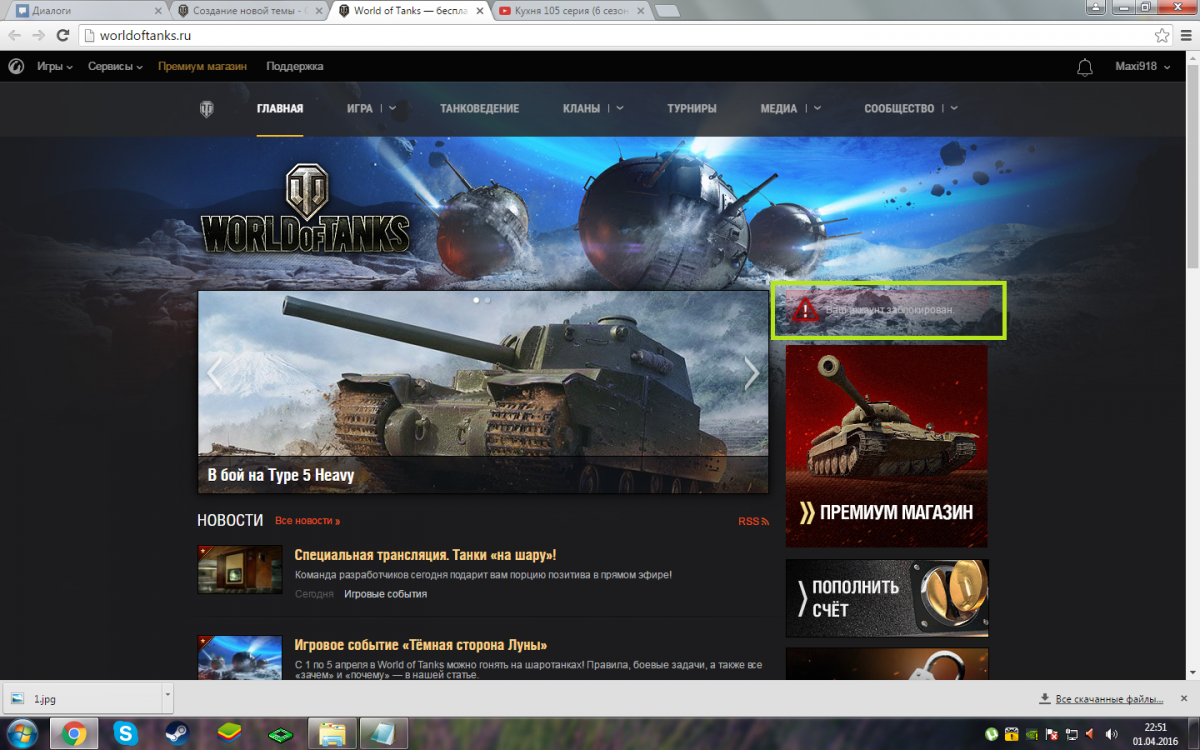Show next banner slide with right arrow
1200x750 pixels.
click(x=752, y=373)
